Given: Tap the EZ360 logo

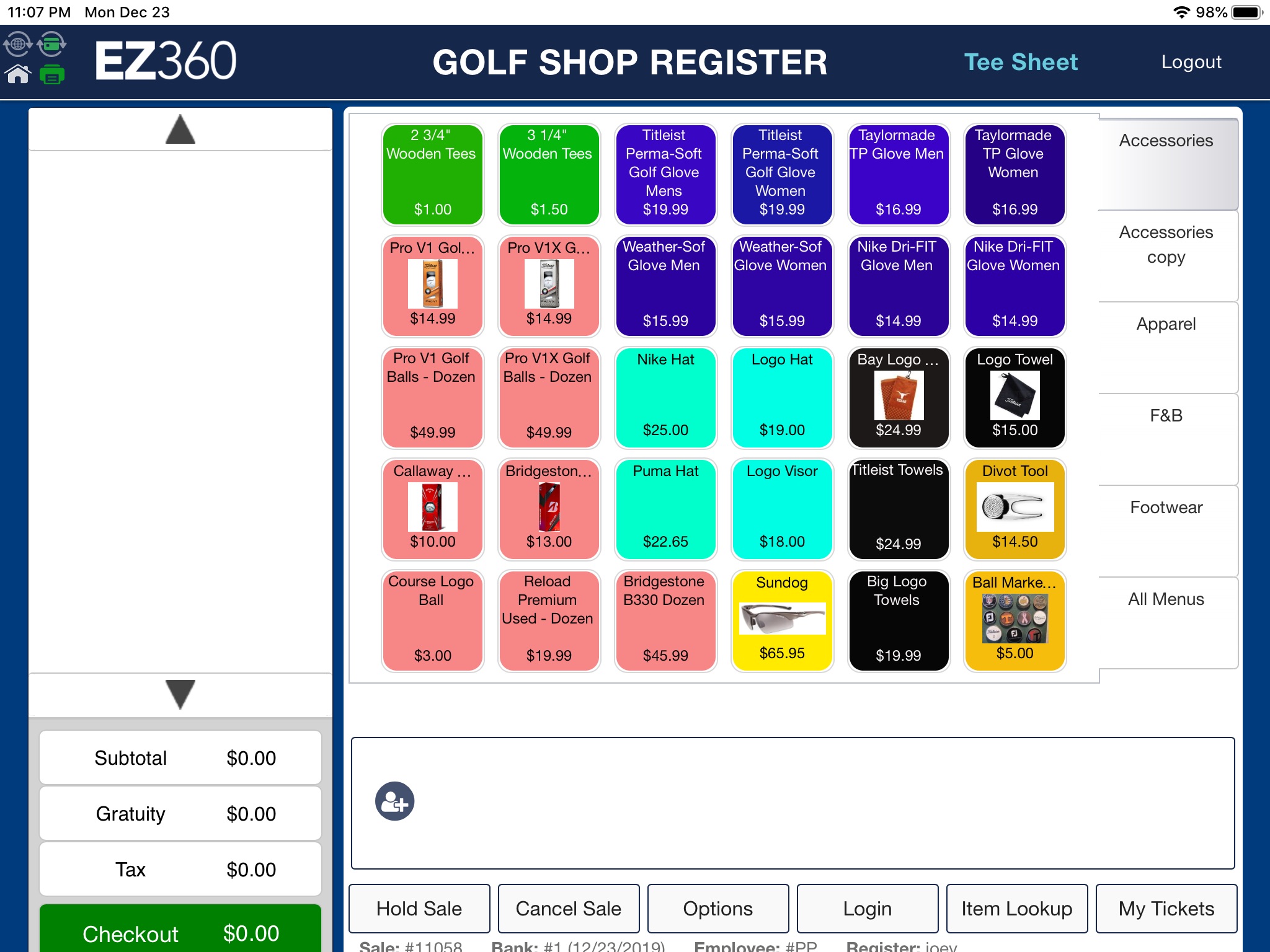Looking at the screenshot, I should click(x=166, y=61).
